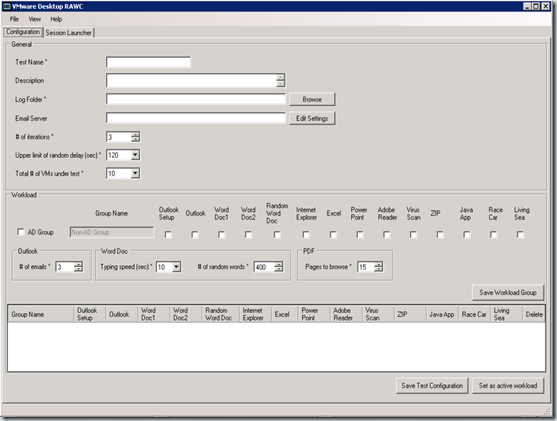Toggle the AD Group checkbox

point(21,232)
